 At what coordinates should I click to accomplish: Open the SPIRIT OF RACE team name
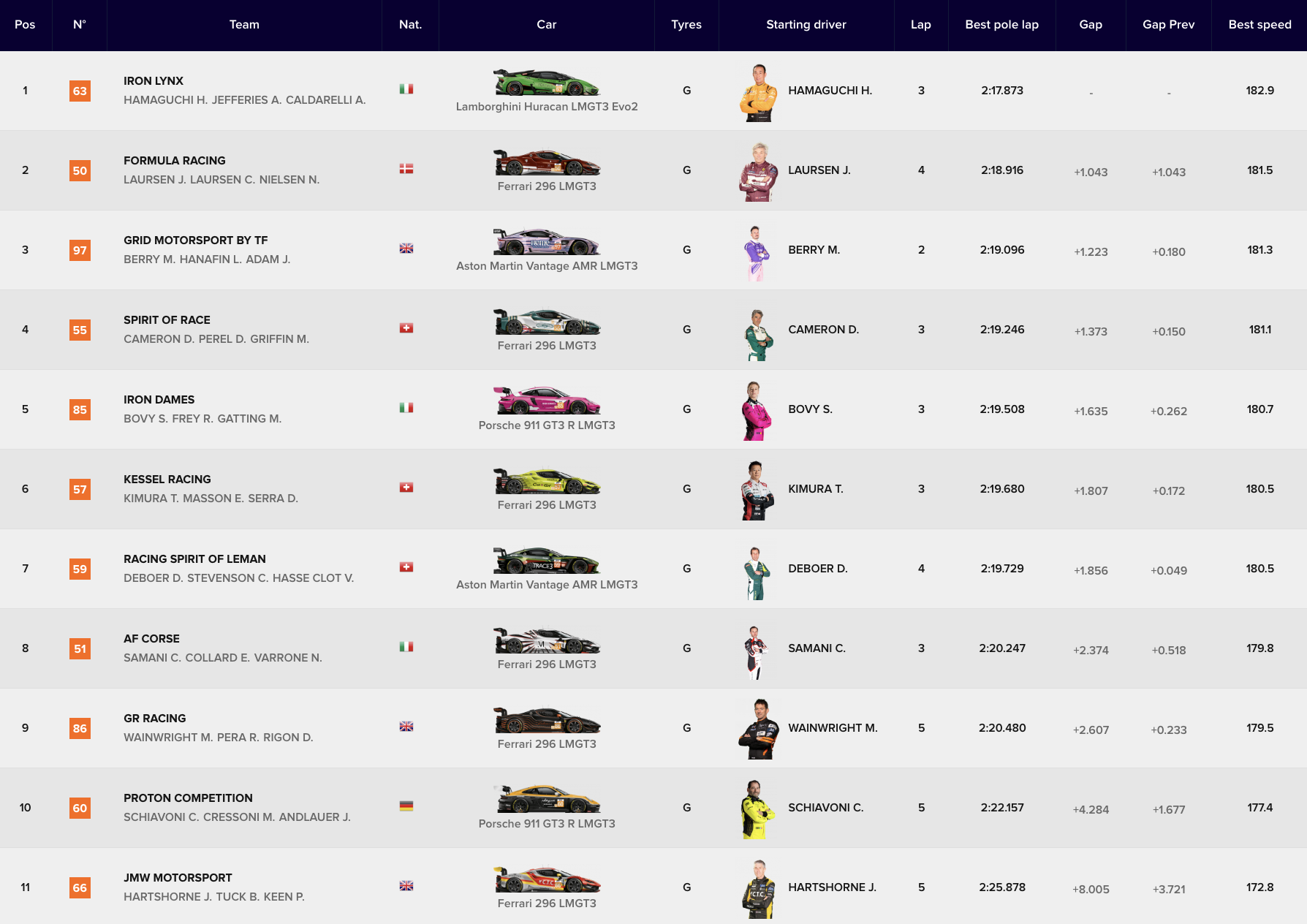tap(167, 320)
